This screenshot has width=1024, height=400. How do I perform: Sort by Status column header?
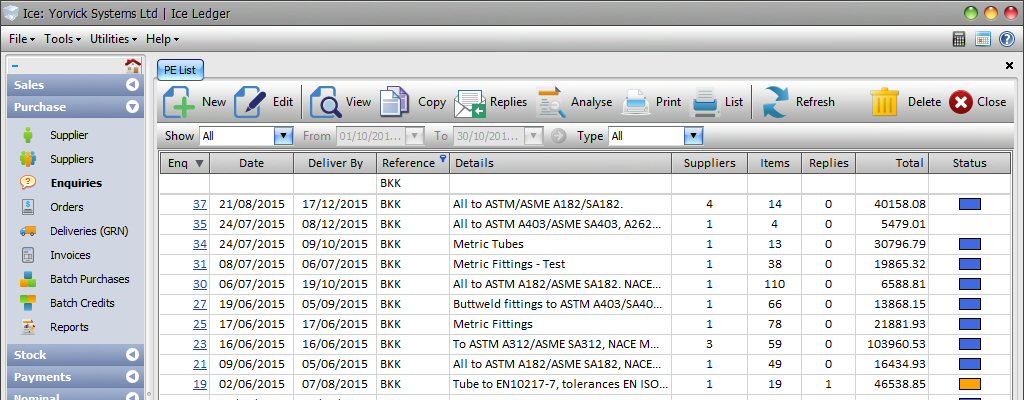click(x=969, y=163)
